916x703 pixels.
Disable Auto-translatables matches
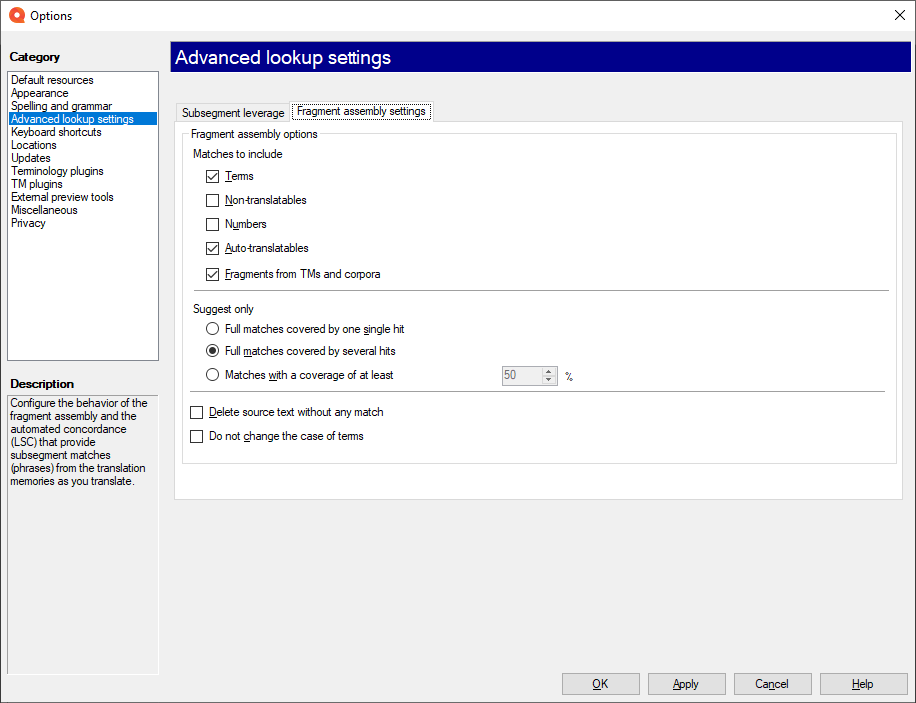coord(212,248)
